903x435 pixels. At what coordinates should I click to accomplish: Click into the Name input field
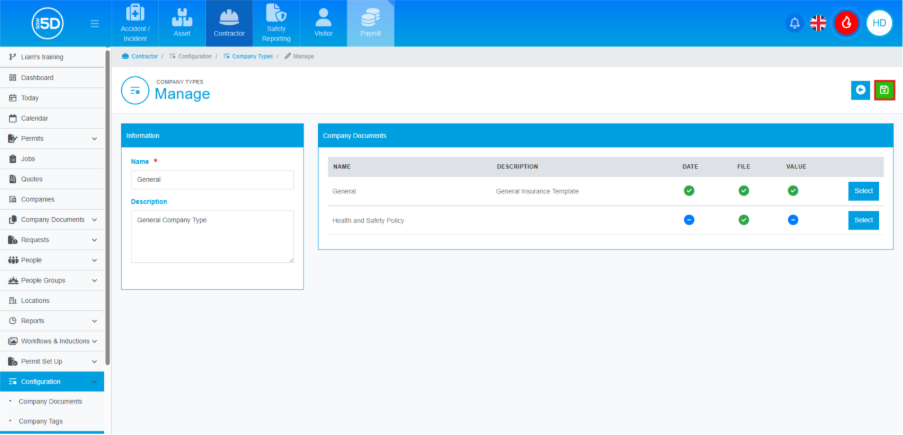coord(212,180)
